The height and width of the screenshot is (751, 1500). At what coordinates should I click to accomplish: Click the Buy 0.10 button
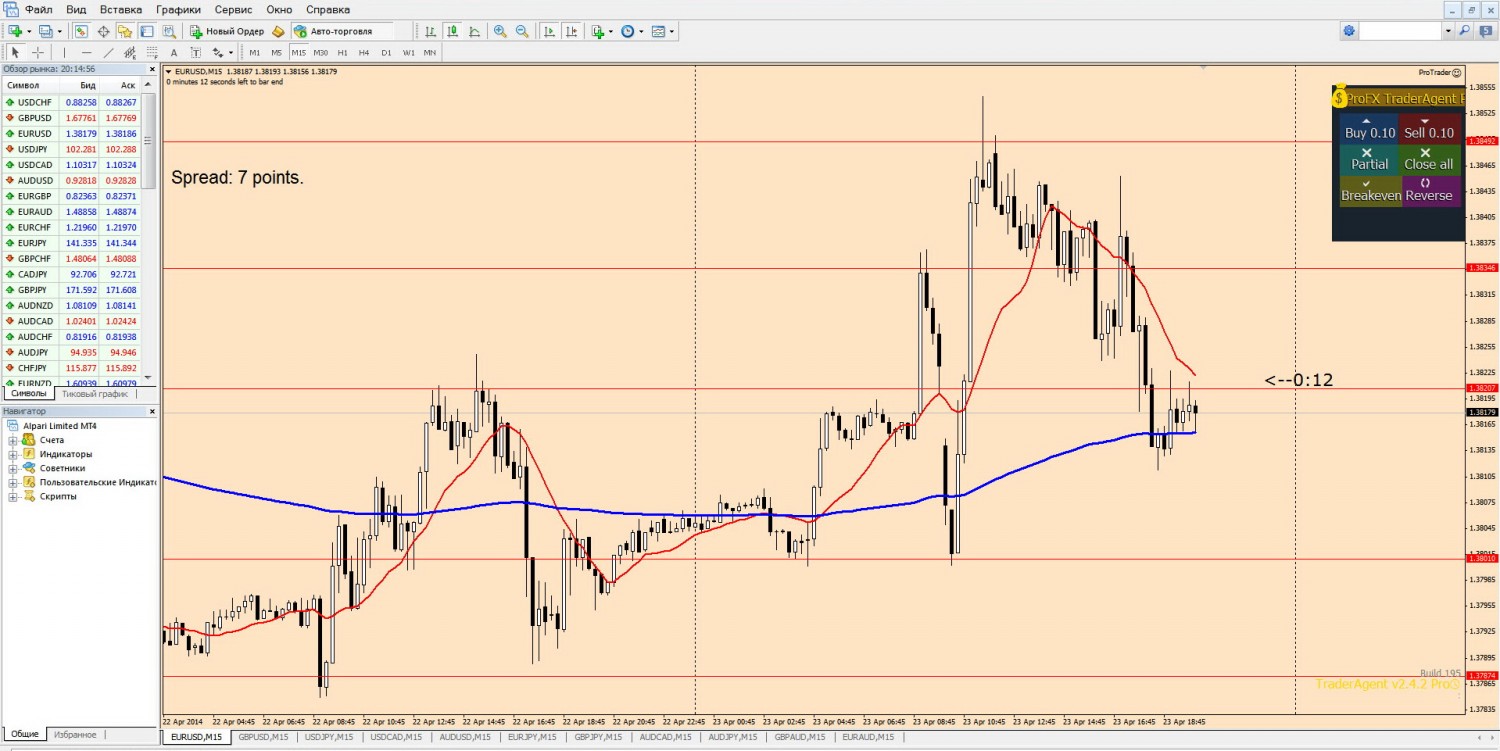click(1369, 129)
